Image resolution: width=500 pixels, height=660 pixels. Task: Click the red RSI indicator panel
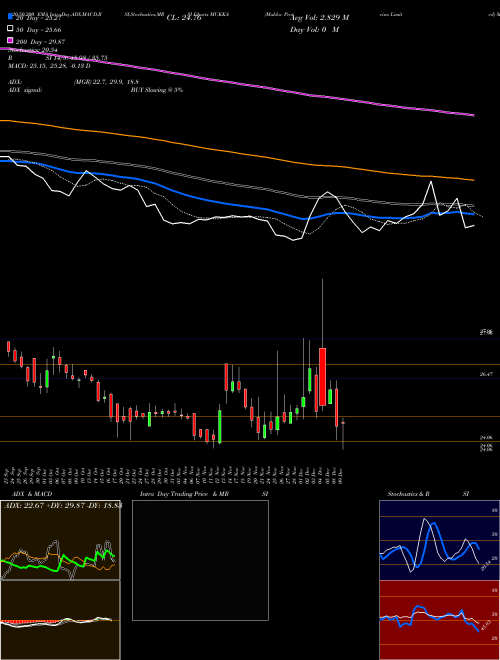pyautogui.click(x=439, y=620)
